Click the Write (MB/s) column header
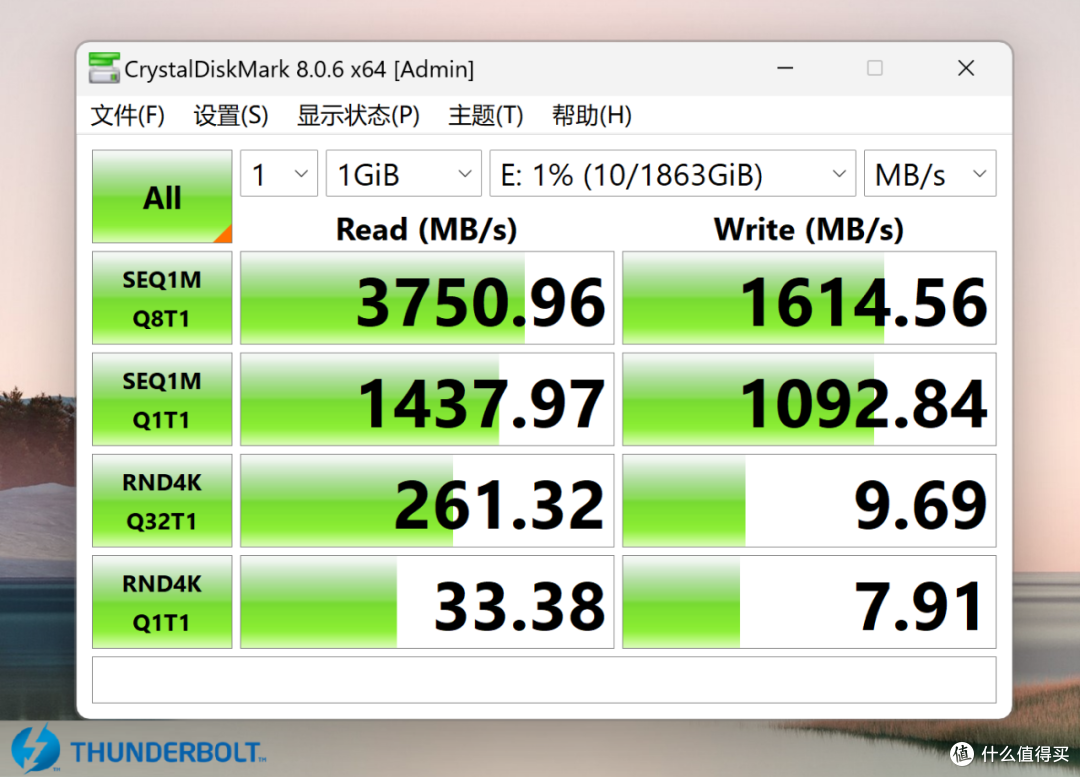Viewport: 1080px width, 777px height. tap(809, 229)
